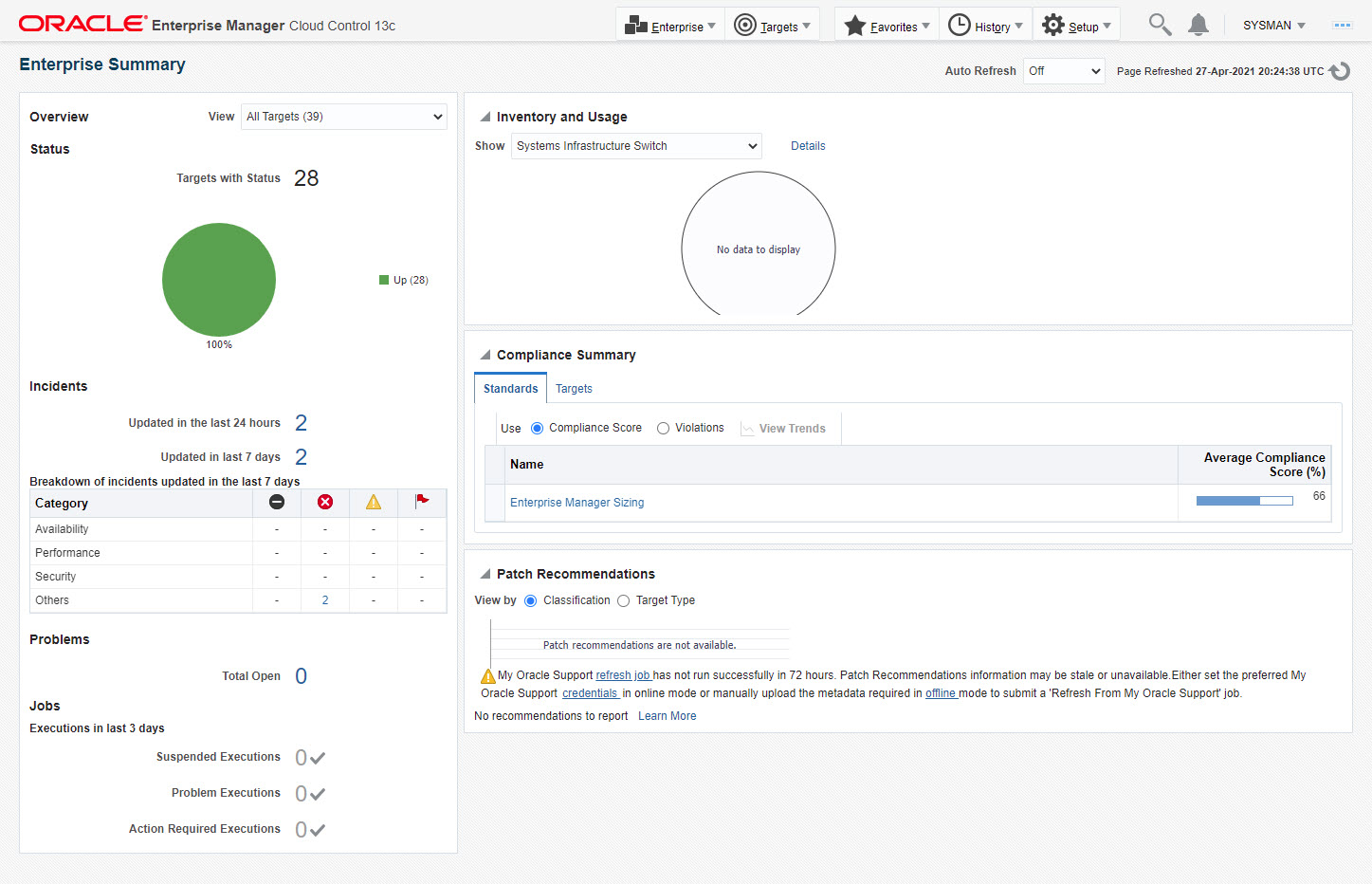Click the Oracle logo
Viewport: 1372px width, 884px height.
pyautogui.click(x=82, y=24)
